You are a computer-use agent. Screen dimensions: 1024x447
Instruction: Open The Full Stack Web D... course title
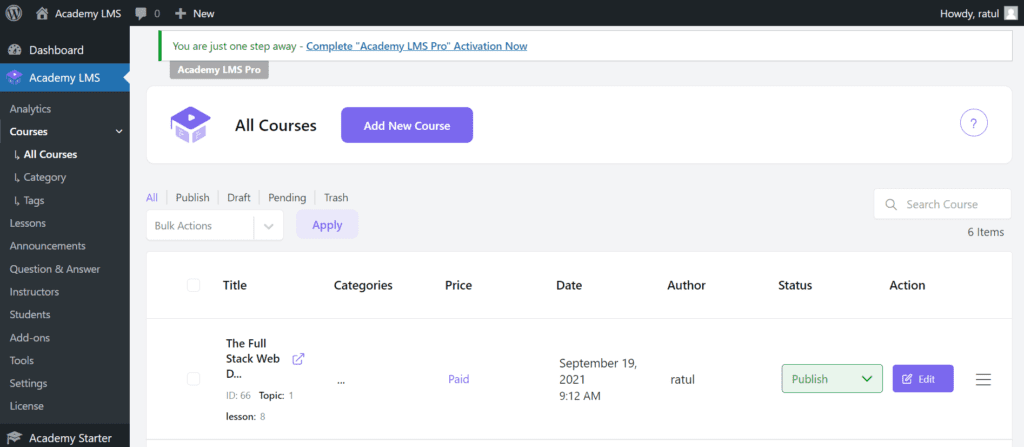pyautogui.click(x=253, y=359)
